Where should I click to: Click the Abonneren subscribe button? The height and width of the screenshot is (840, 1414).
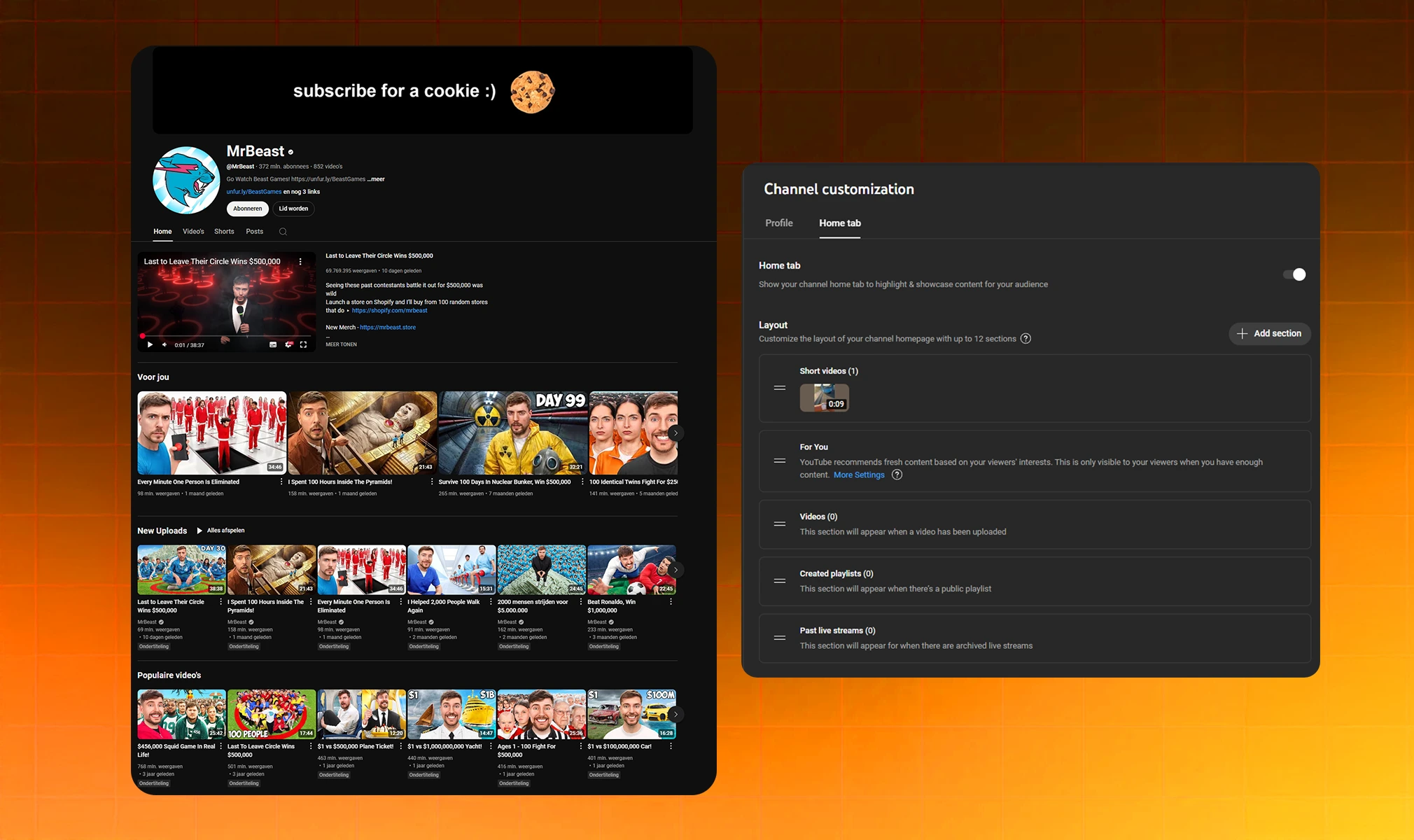pos(247,209)
